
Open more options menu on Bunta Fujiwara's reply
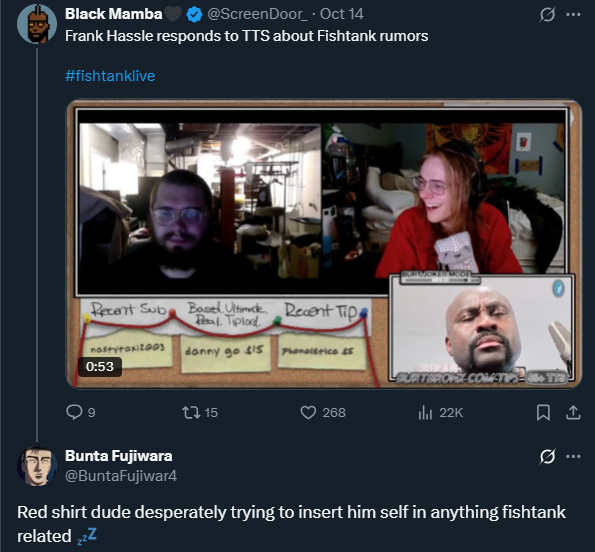(x=573, y=456)
